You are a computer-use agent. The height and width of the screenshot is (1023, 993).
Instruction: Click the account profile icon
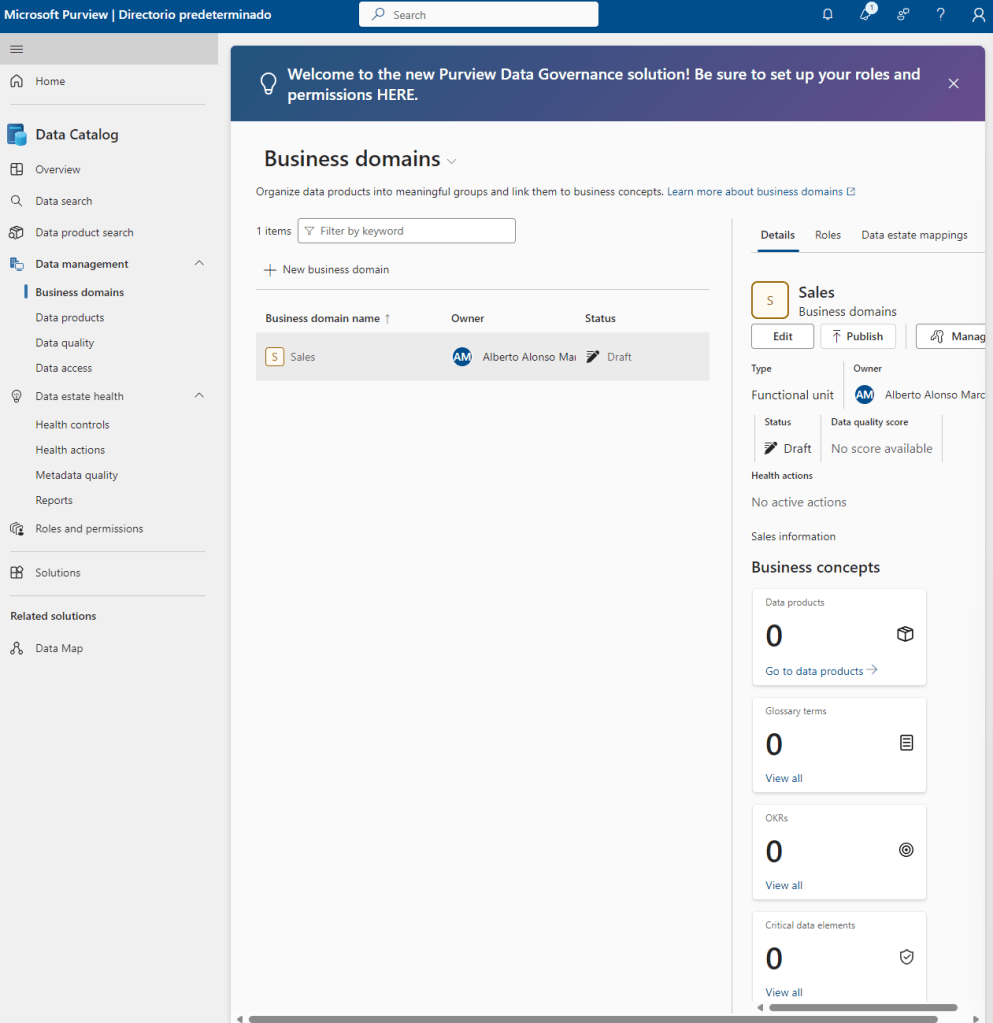coord(978,14)
